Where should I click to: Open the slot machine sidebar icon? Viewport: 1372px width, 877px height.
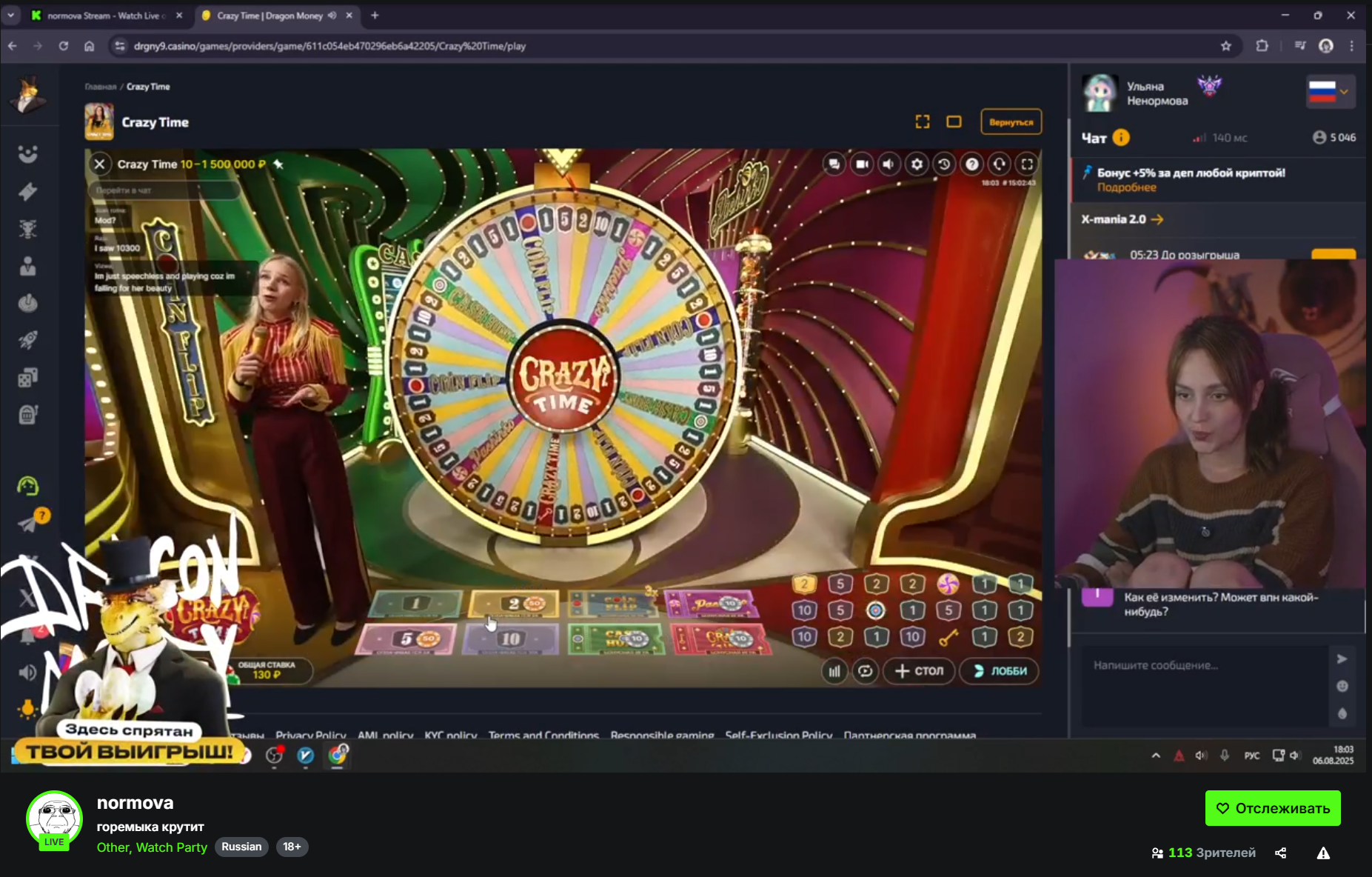point(28,415)
